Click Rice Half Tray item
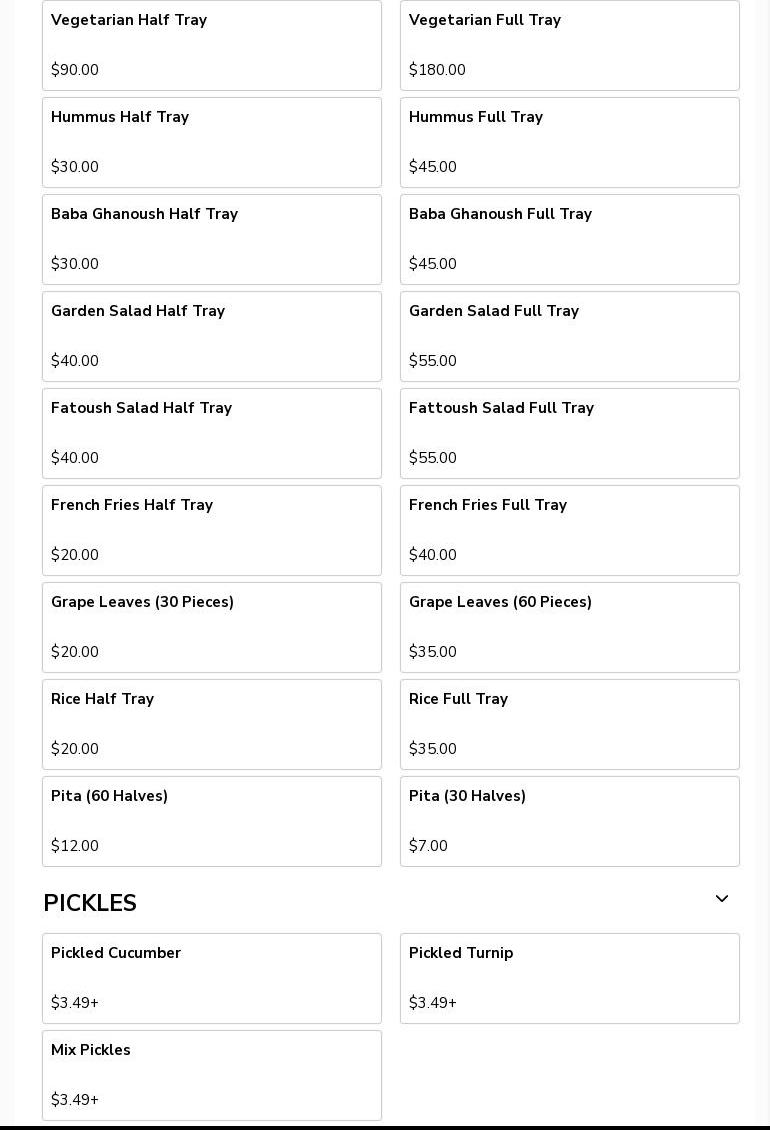The width and height of the screenshot is (770, 1130). click(212, 724)
